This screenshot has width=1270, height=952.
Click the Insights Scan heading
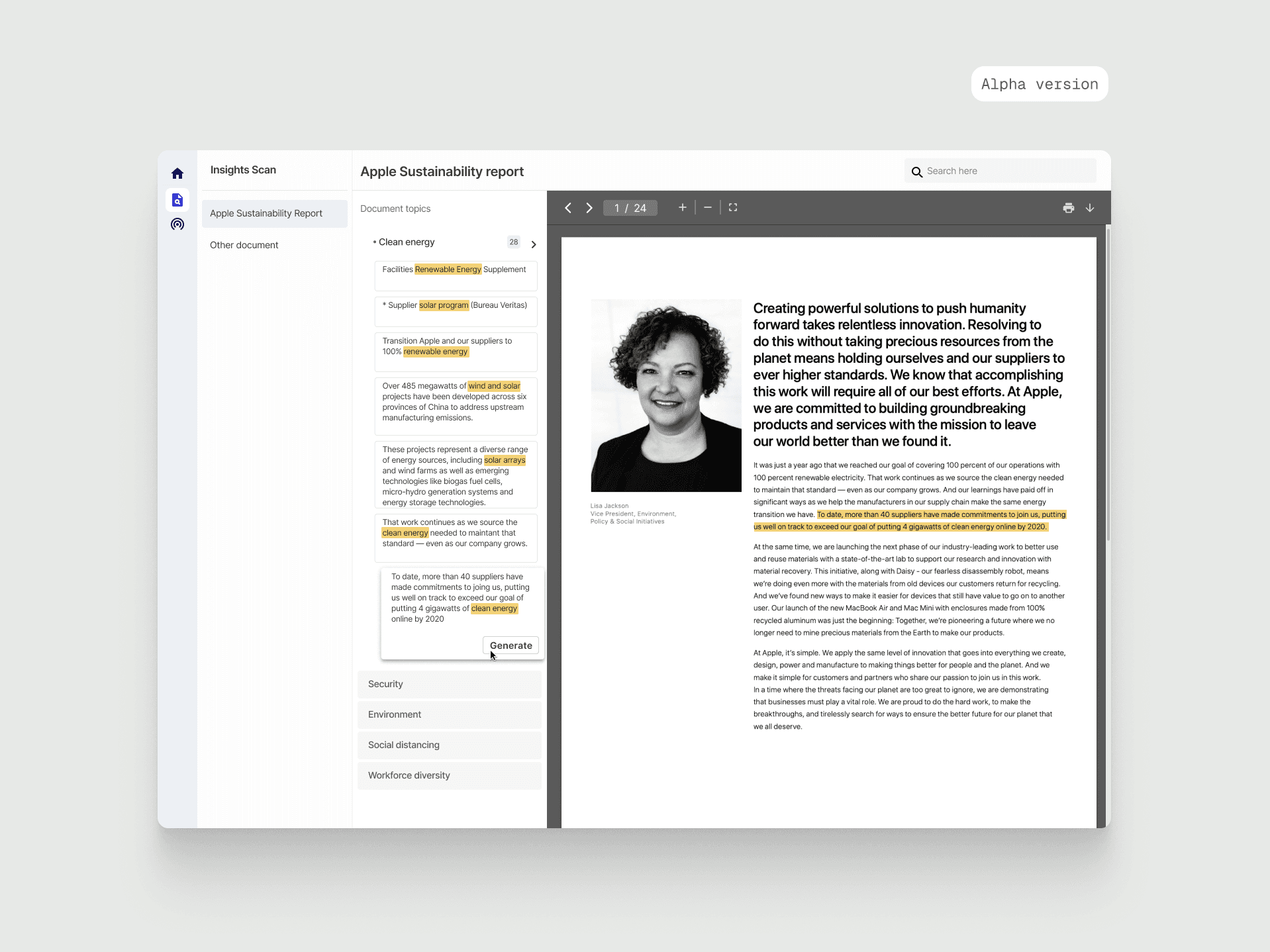coord(243,170)
